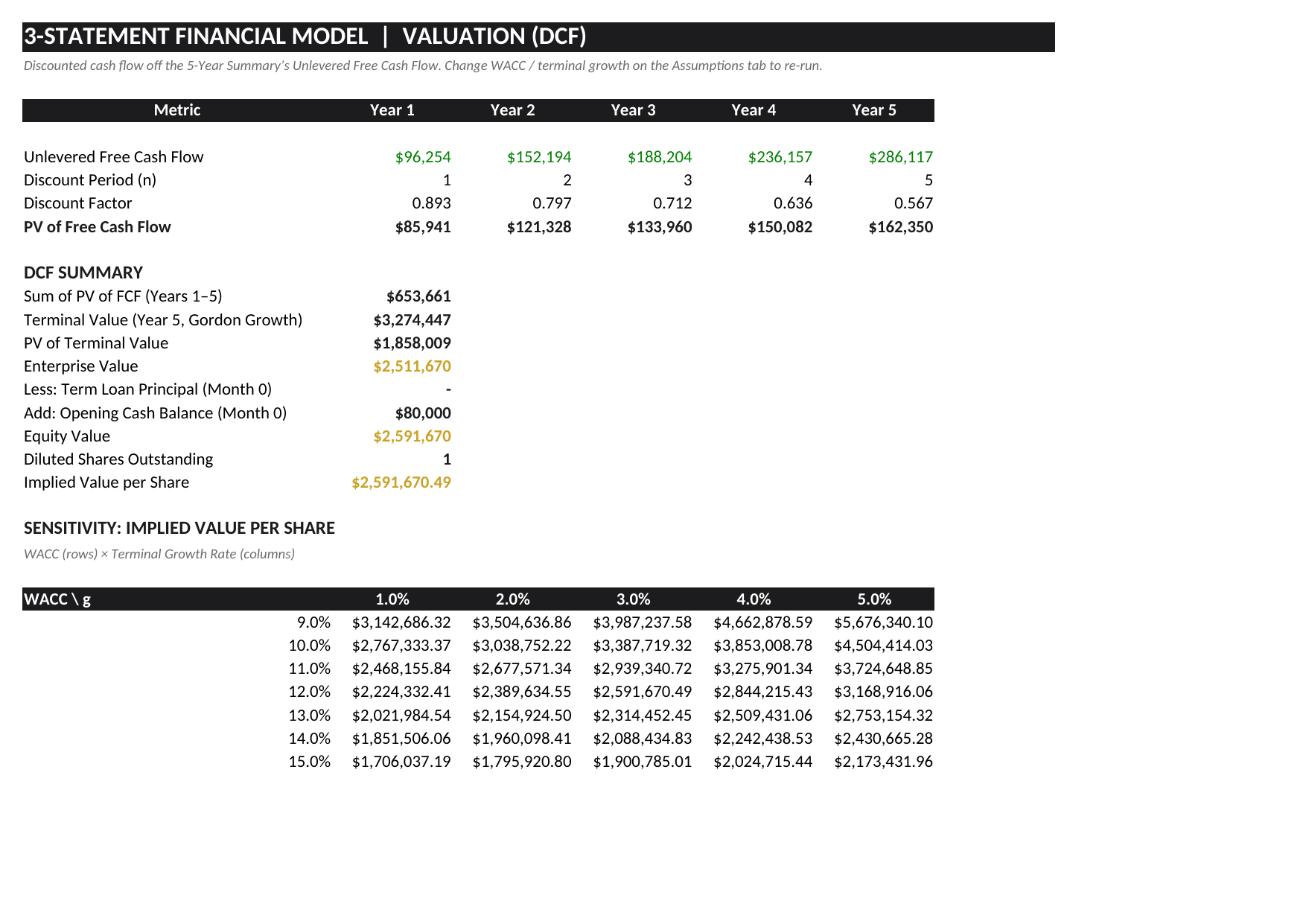This screenshot has width=1306, height=924.
Task: Select the Discount Period (n) label
Action: [x=90, y=180]
